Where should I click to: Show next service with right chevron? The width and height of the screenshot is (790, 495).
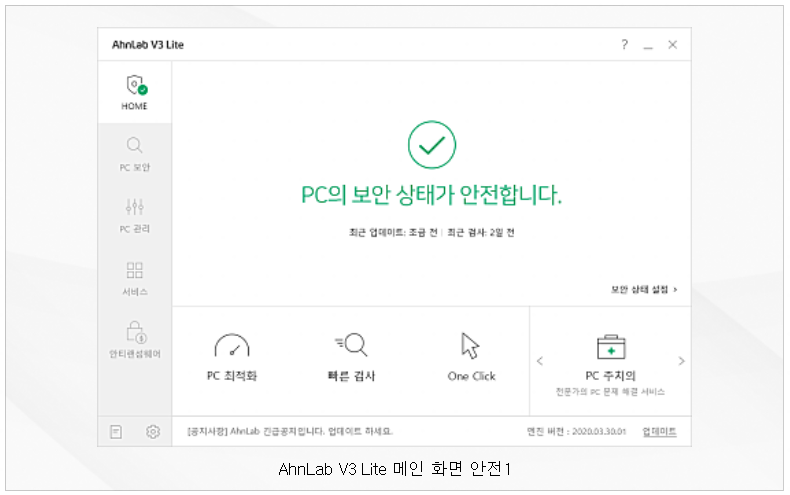click(x=681, y=361)
